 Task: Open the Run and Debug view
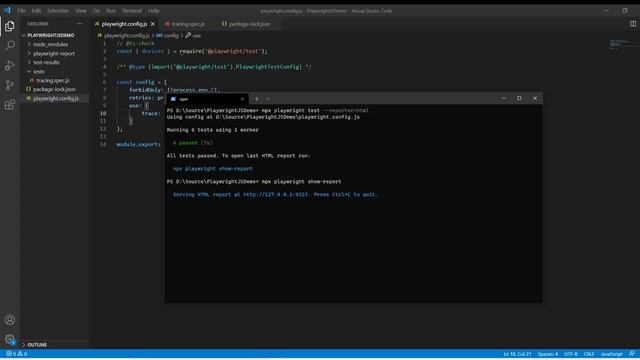tap(10, 65)
